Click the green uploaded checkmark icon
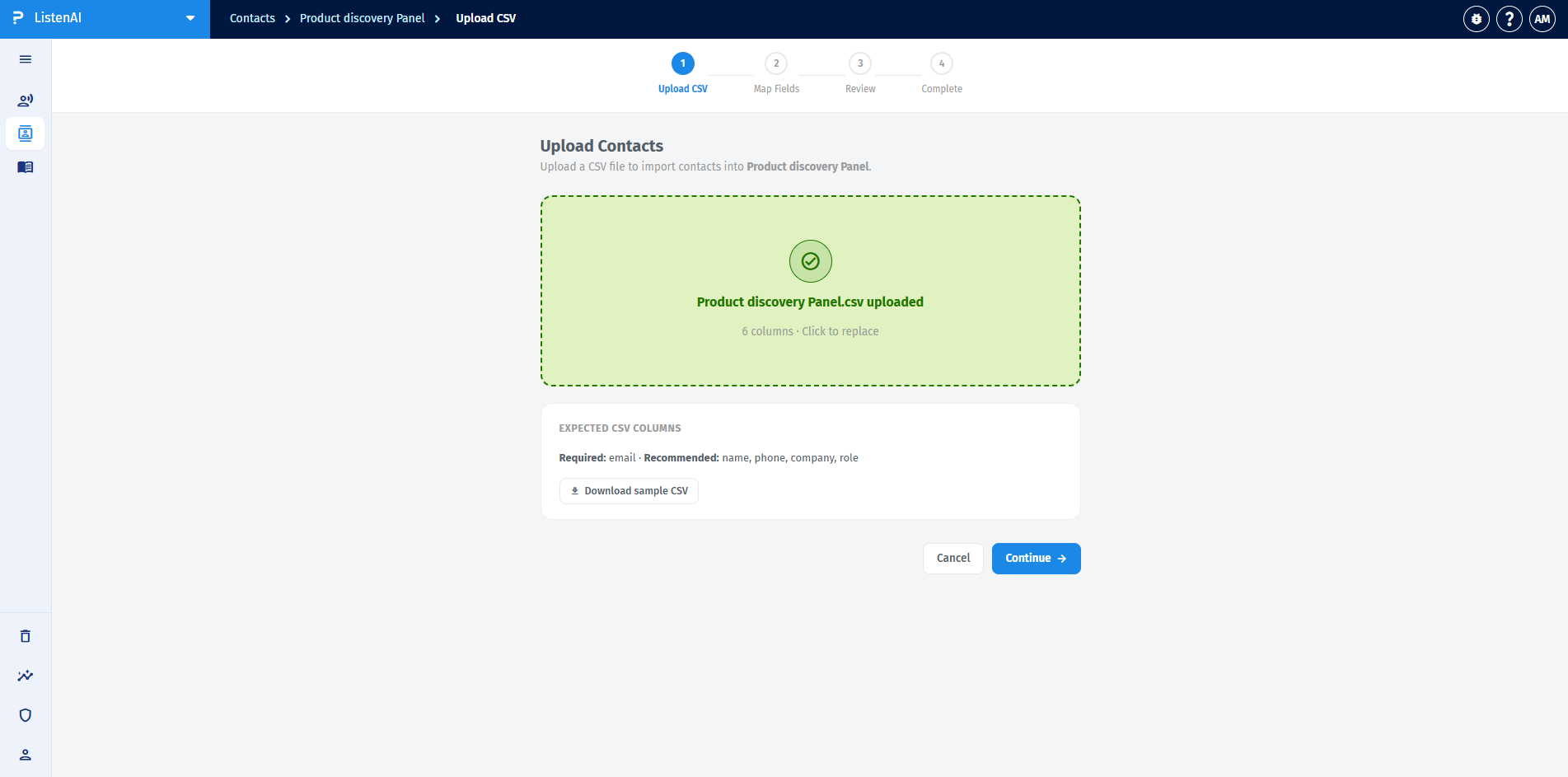Viewport: 1568px width, 777px height. (811, 261)
